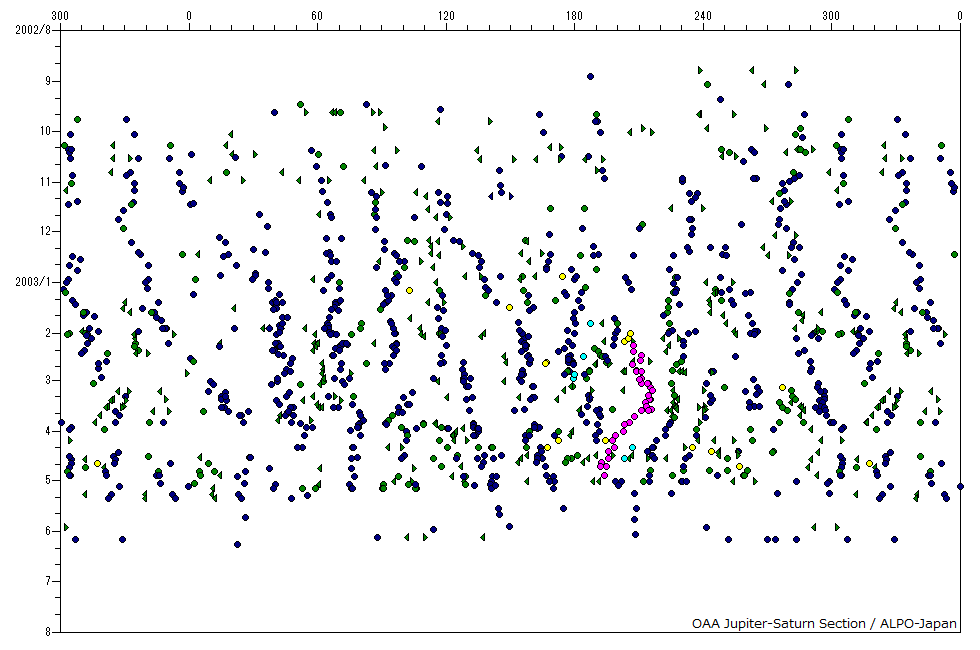Click the leftmost 300 label on the top axis
The width and height of the screenshot is (980, 650).
(60, 16)
